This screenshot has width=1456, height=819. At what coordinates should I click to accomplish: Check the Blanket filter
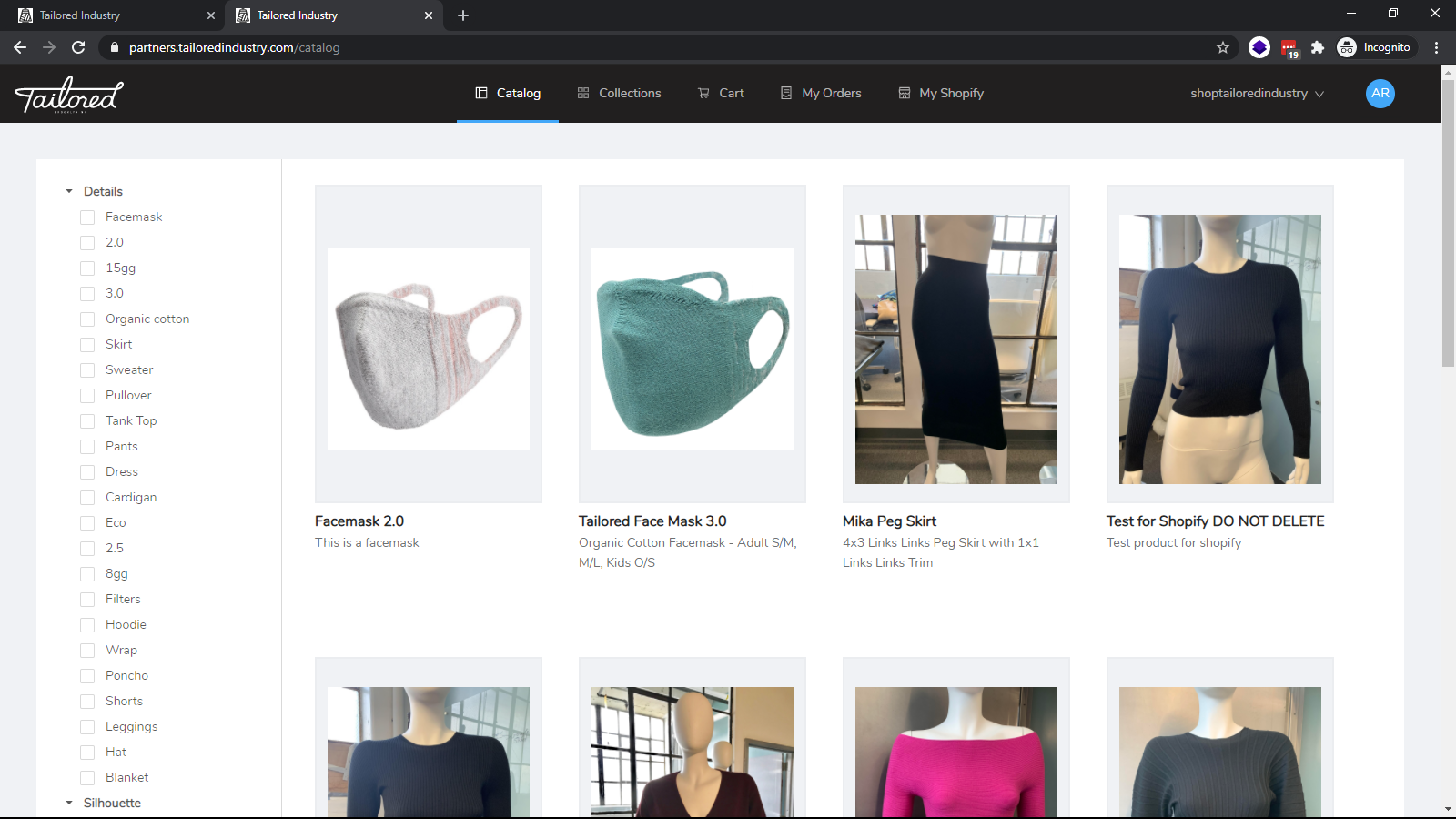(87, 778)
